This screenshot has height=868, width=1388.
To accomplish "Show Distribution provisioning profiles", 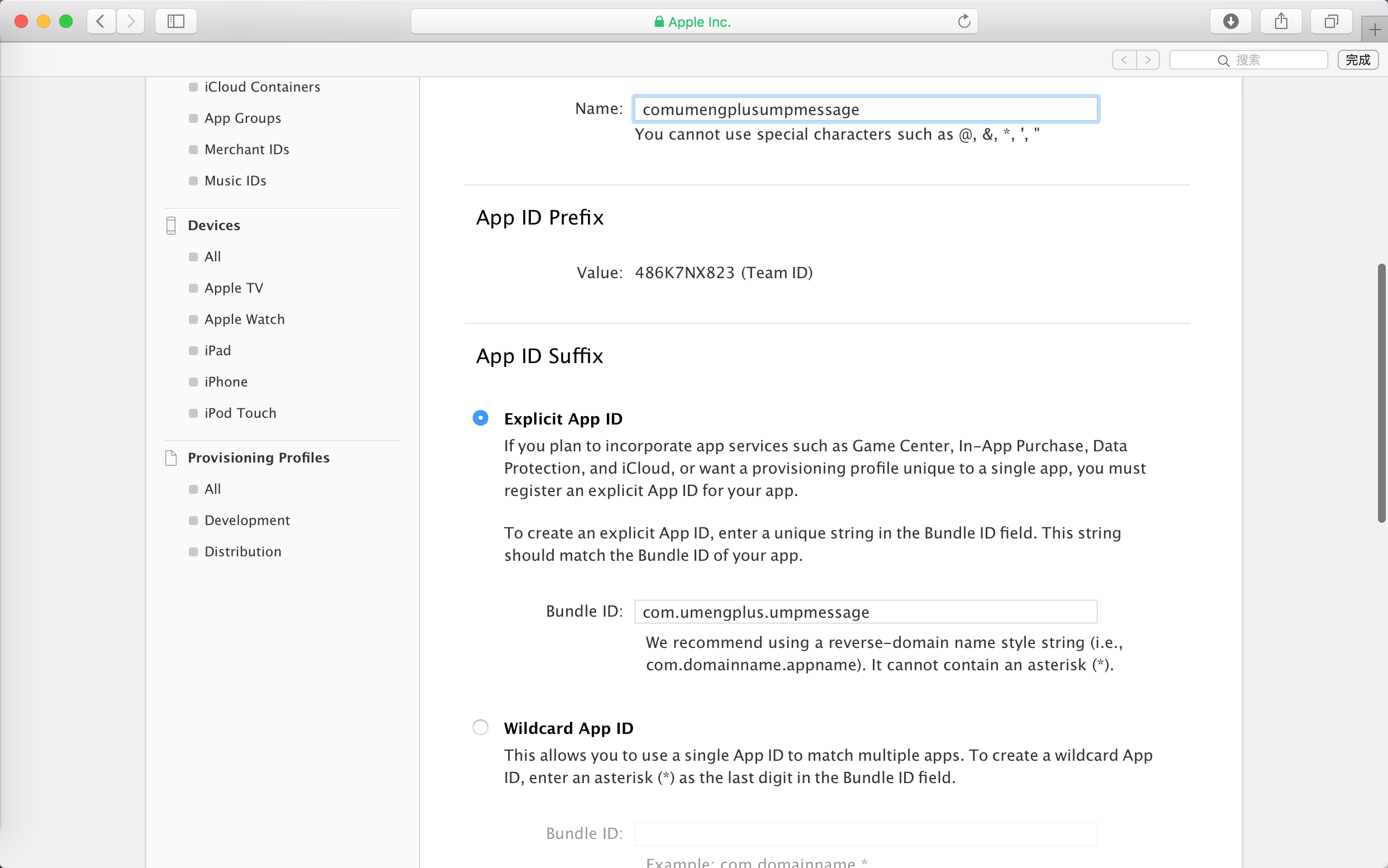I will click(243, 552).
